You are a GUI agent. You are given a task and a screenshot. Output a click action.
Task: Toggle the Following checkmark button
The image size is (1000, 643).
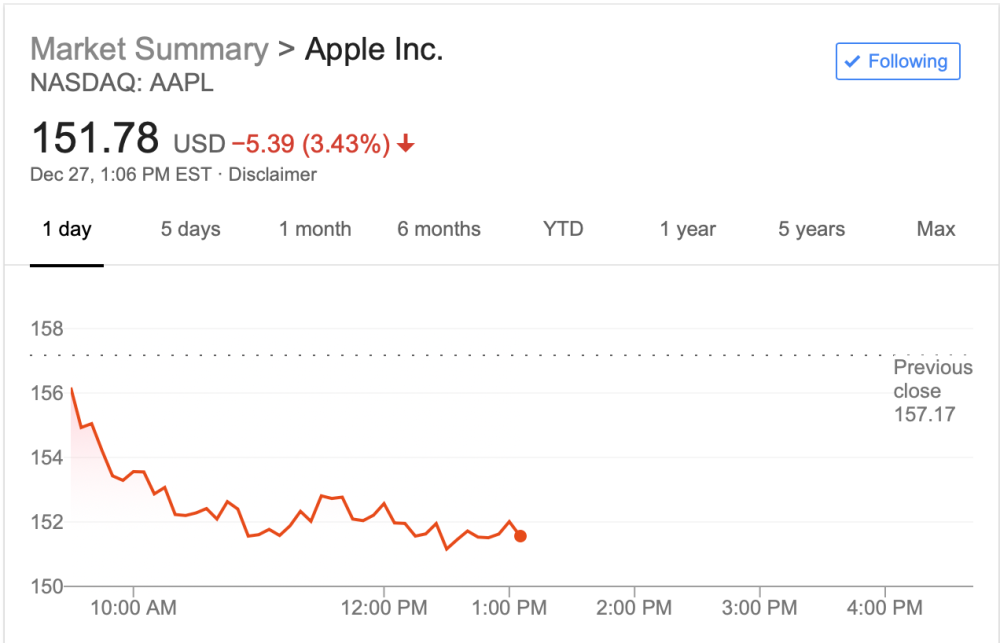pos(897,61)
